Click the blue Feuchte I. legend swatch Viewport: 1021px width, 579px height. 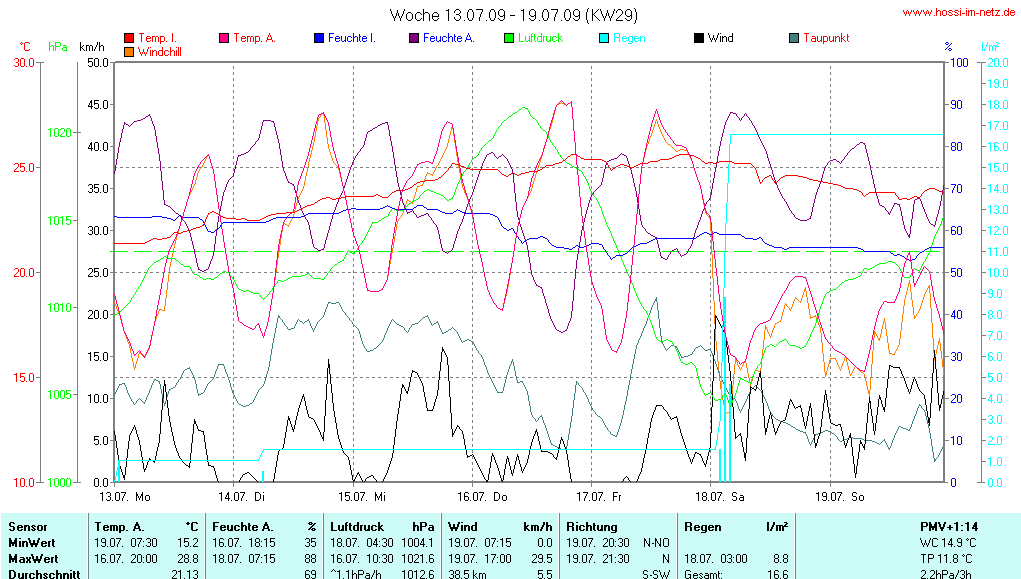tap(319, 38)
